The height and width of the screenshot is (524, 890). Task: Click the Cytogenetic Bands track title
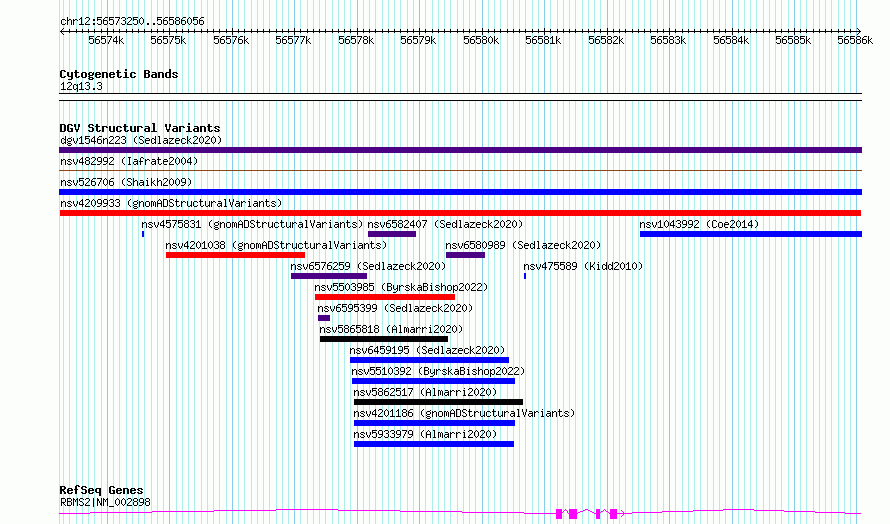pos(119,74)
